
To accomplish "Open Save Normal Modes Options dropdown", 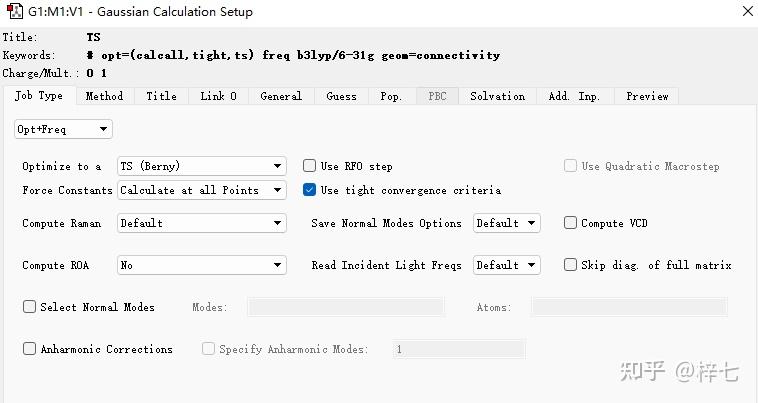I will click(506, 223).
